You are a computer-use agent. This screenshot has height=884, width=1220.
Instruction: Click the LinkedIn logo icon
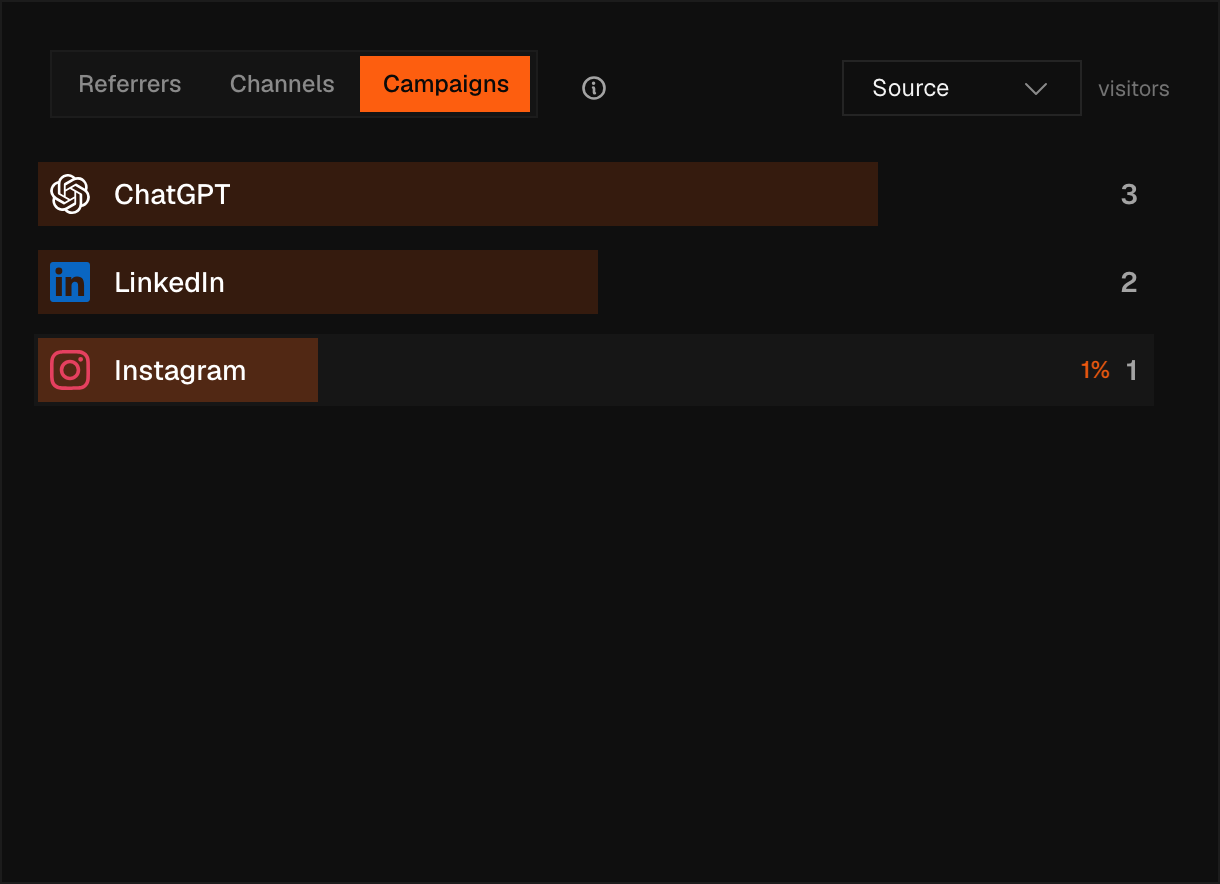[70, 282]
